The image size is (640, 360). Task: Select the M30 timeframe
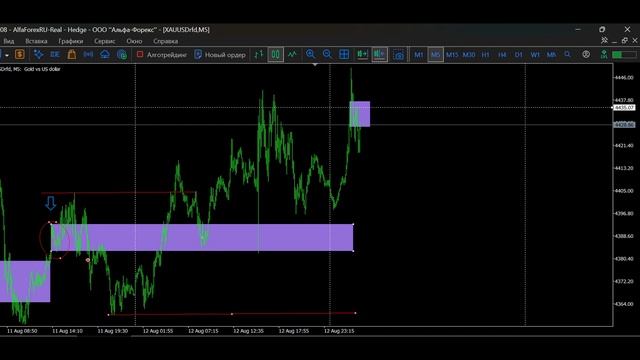[x=469, y=55]
